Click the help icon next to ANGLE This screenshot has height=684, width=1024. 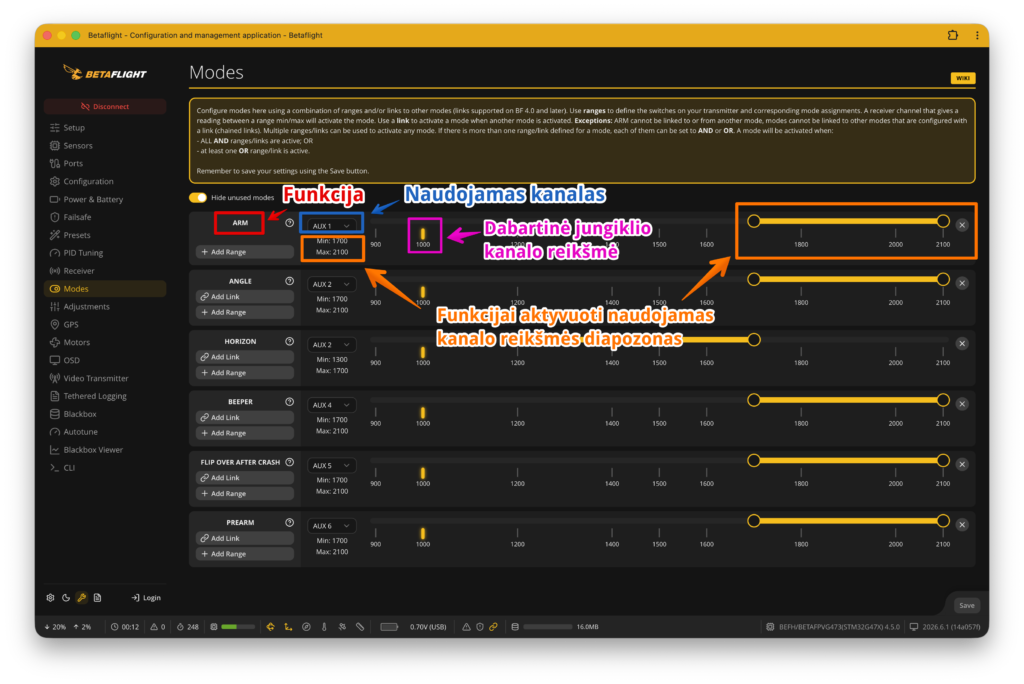289,281
